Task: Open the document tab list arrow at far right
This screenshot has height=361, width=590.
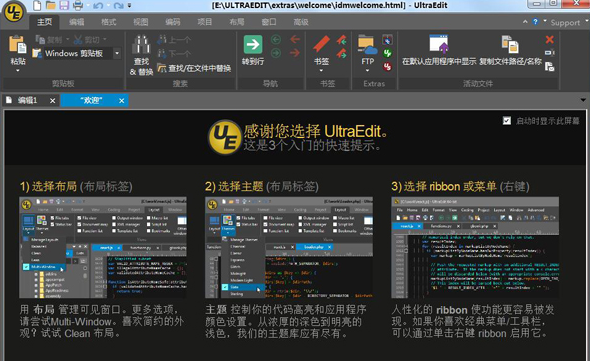Action: click(583, 100)
